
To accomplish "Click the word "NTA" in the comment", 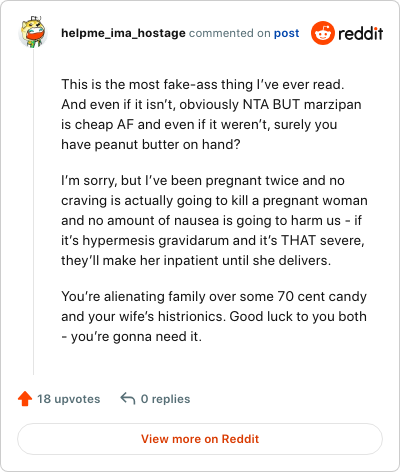I will coord(256,104).
